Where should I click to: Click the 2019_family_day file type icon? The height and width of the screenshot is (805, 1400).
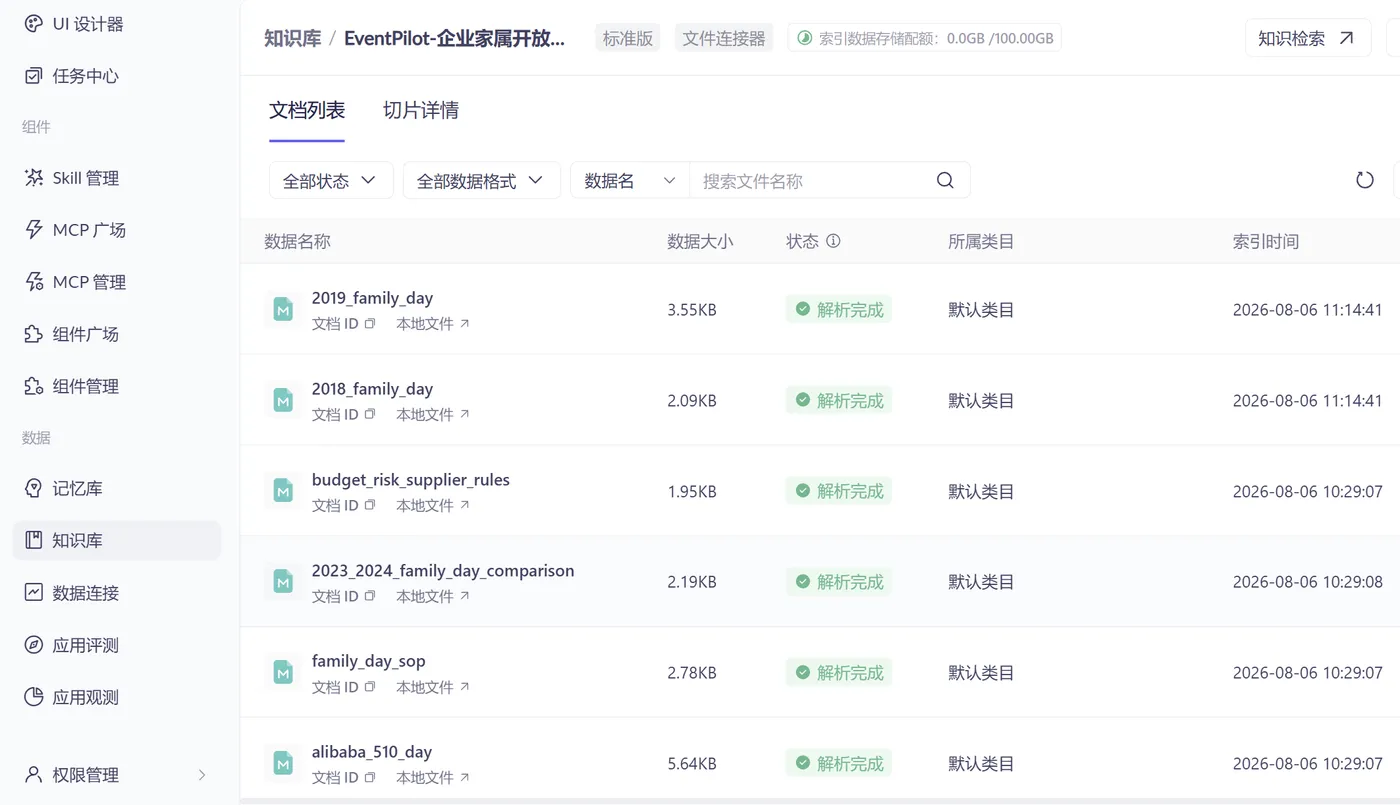(284, 310)
